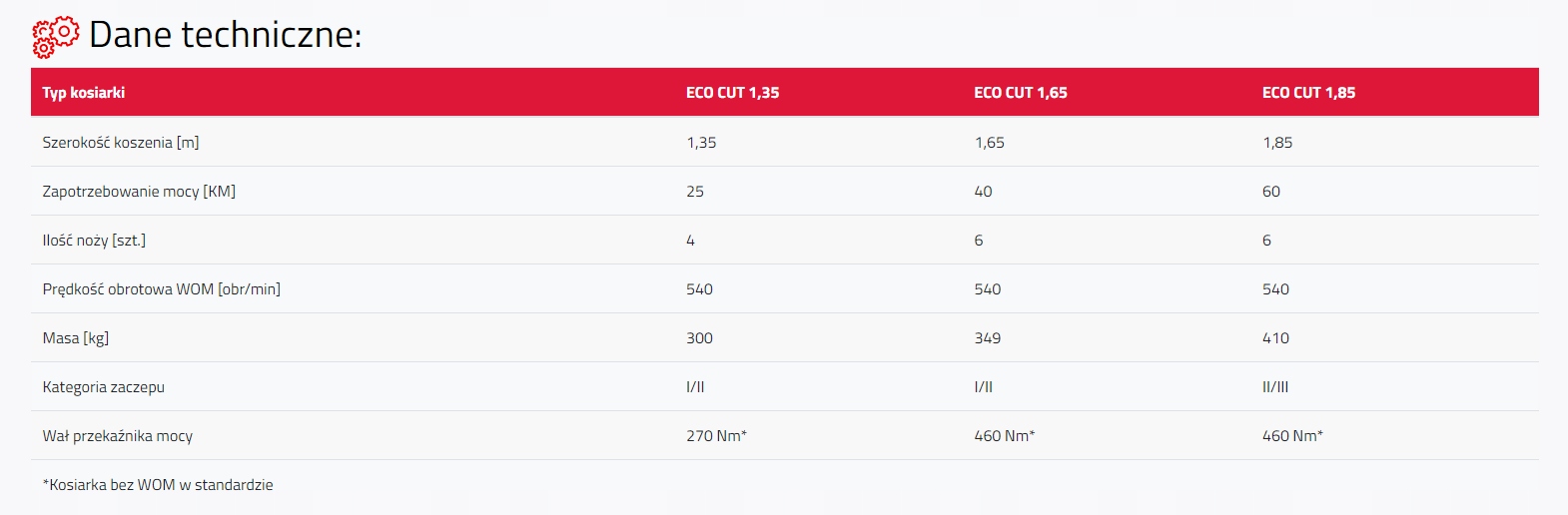This screenshot has height=515, width=1568.
Task: Select the 'Szerokość koszenia [m]' row label
Action: pyautogui.click(x=121, y=143)
